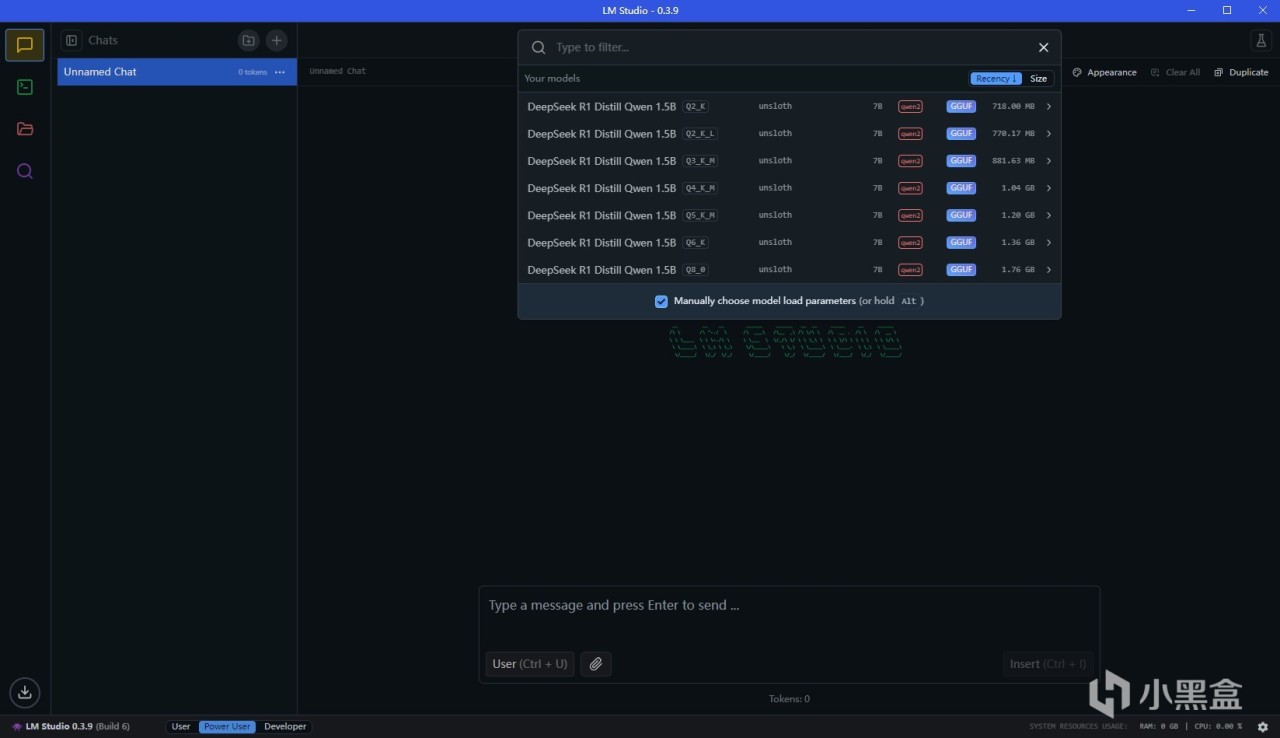The image size is (1280, 738).
Task: Open the My Models folder icon
Action: (25, 129)
